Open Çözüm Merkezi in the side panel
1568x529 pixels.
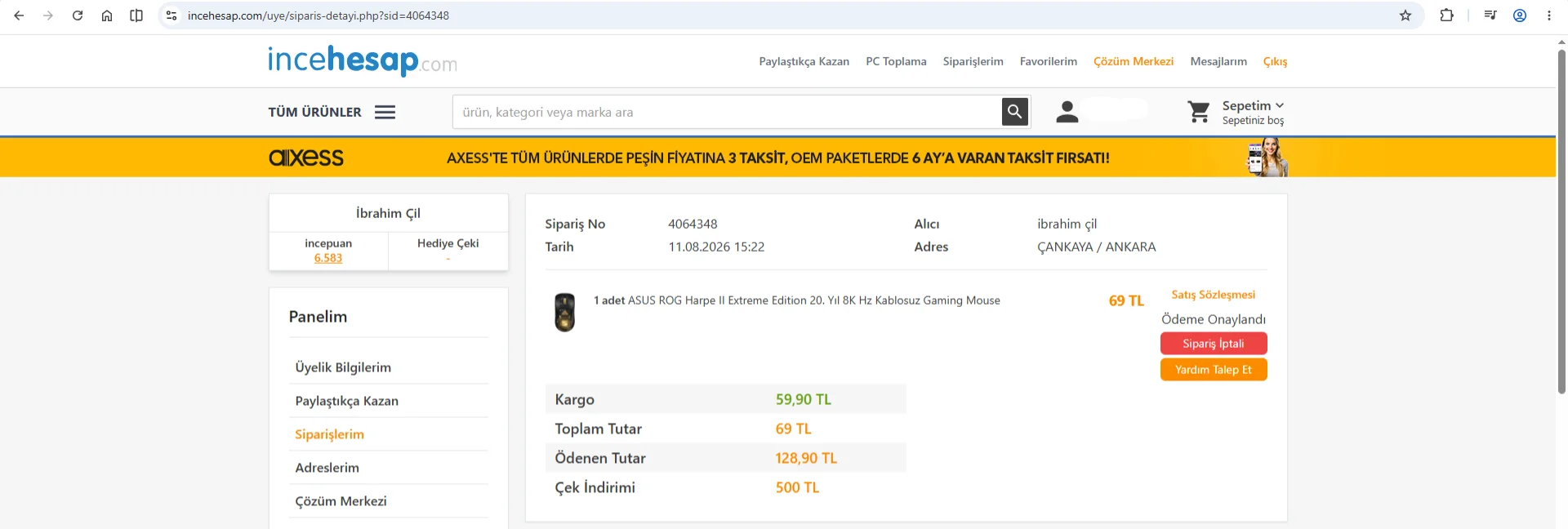(341, 501)
